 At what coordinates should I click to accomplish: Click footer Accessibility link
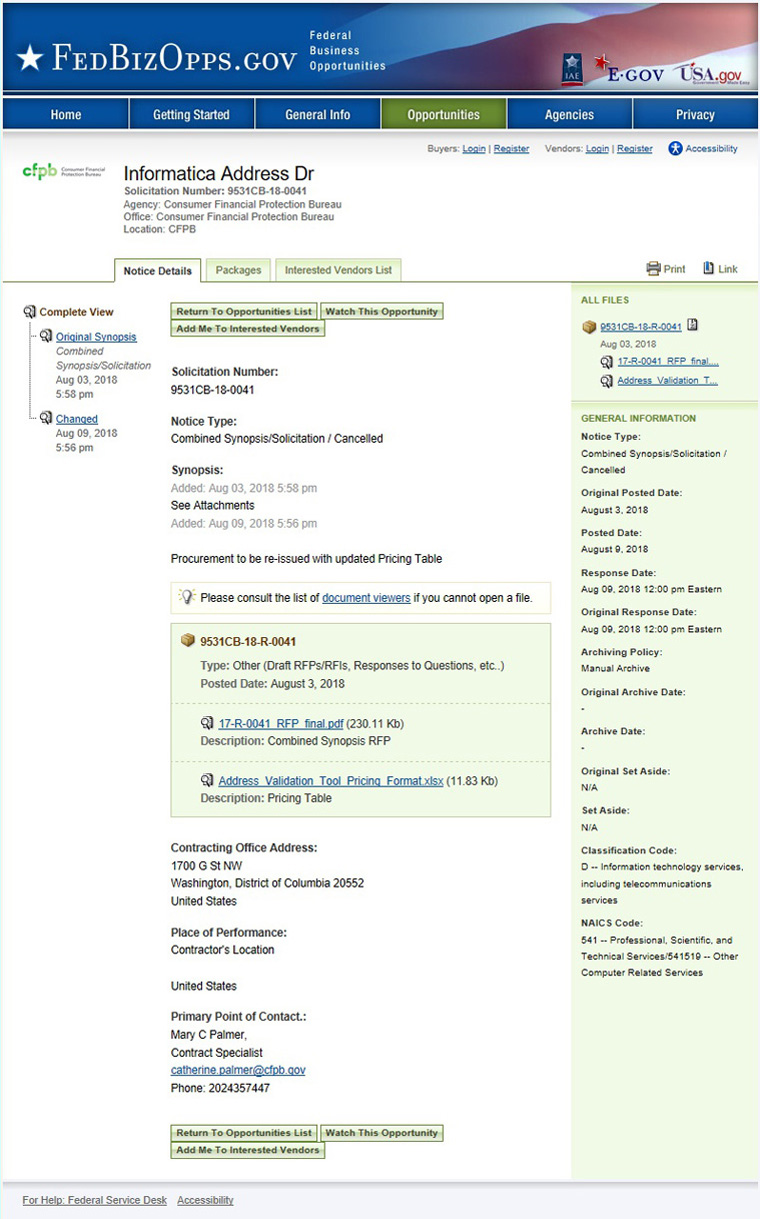pos(205,1200)
